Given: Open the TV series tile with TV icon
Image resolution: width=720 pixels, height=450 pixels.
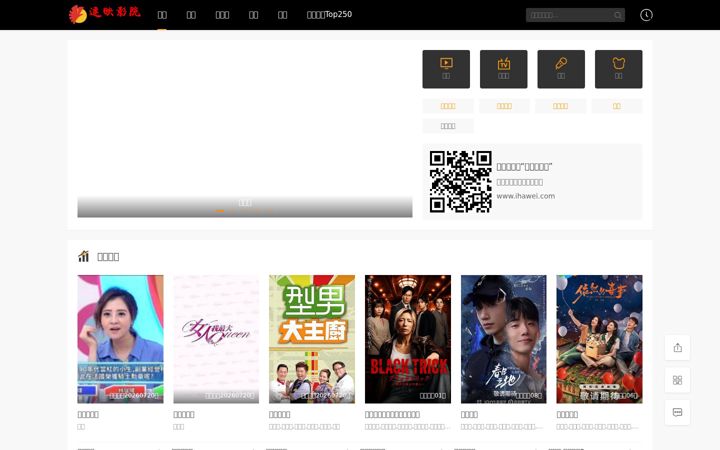Looking at the screenshot, I should [x=504, y=69].
